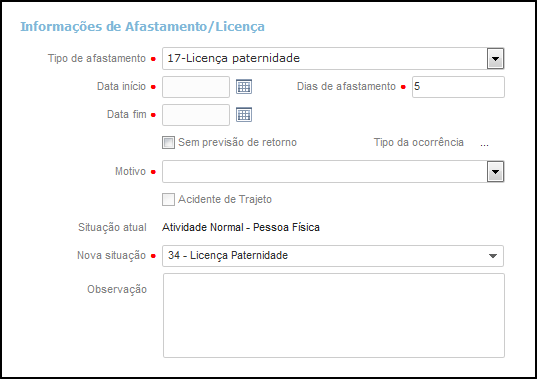Click the Informações de Afastamento/Licença heading
Viewport: 537px width, 379px height.
142,27
